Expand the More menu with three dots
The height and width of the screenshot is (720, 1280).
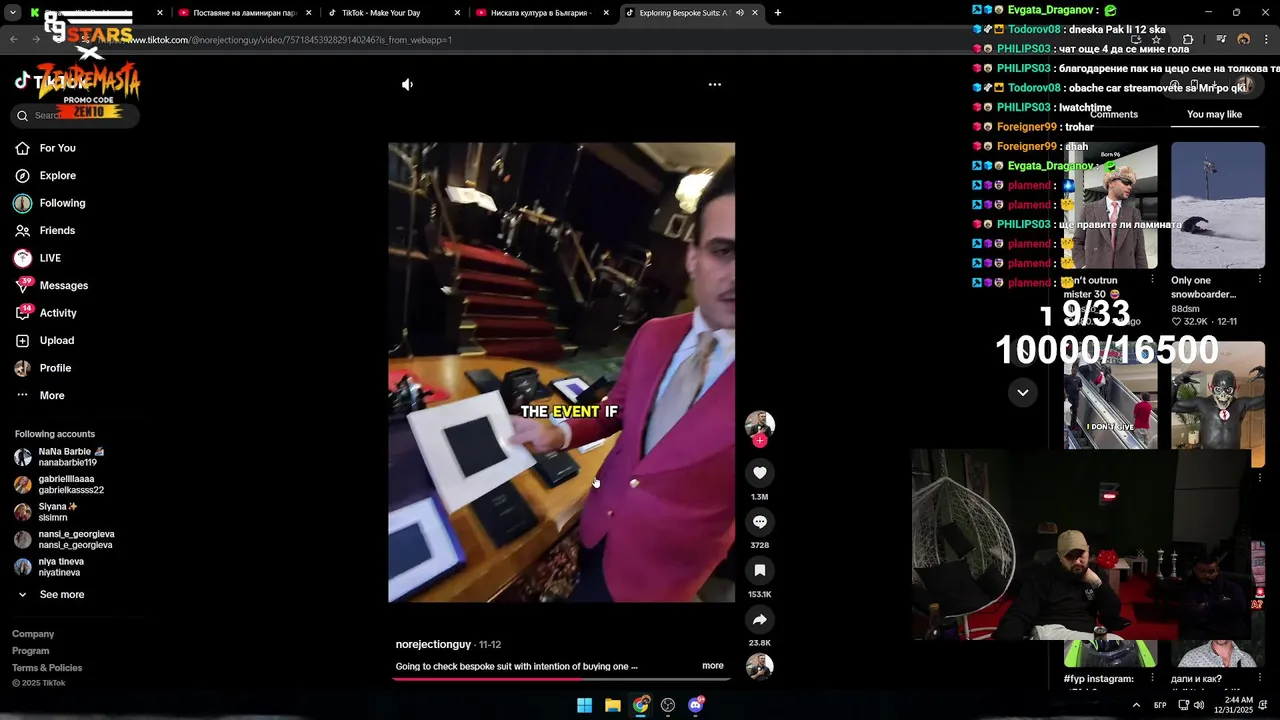tap(40, 395)
